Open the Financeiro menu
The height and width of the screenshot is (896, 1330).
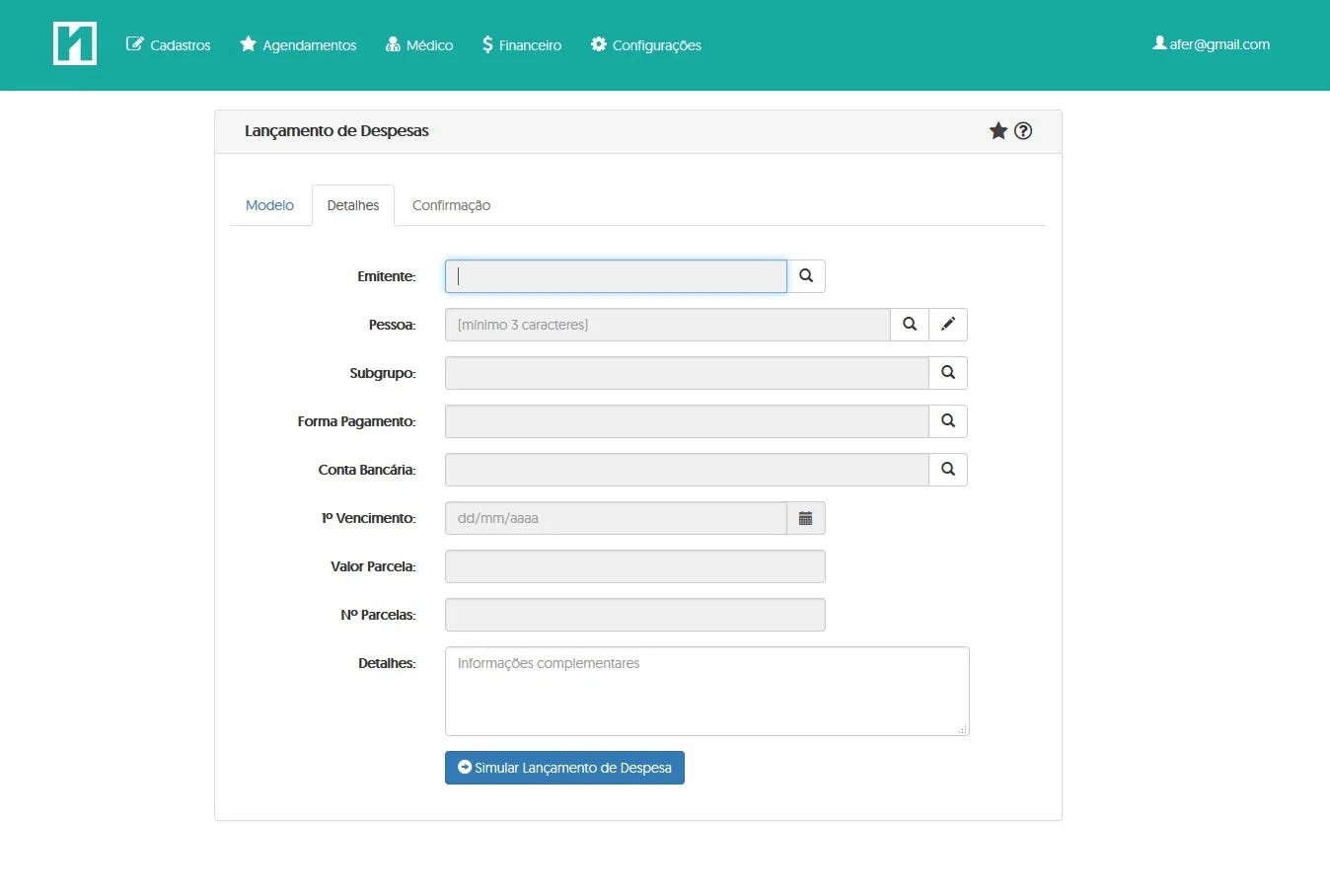click(x=521, y=44)
